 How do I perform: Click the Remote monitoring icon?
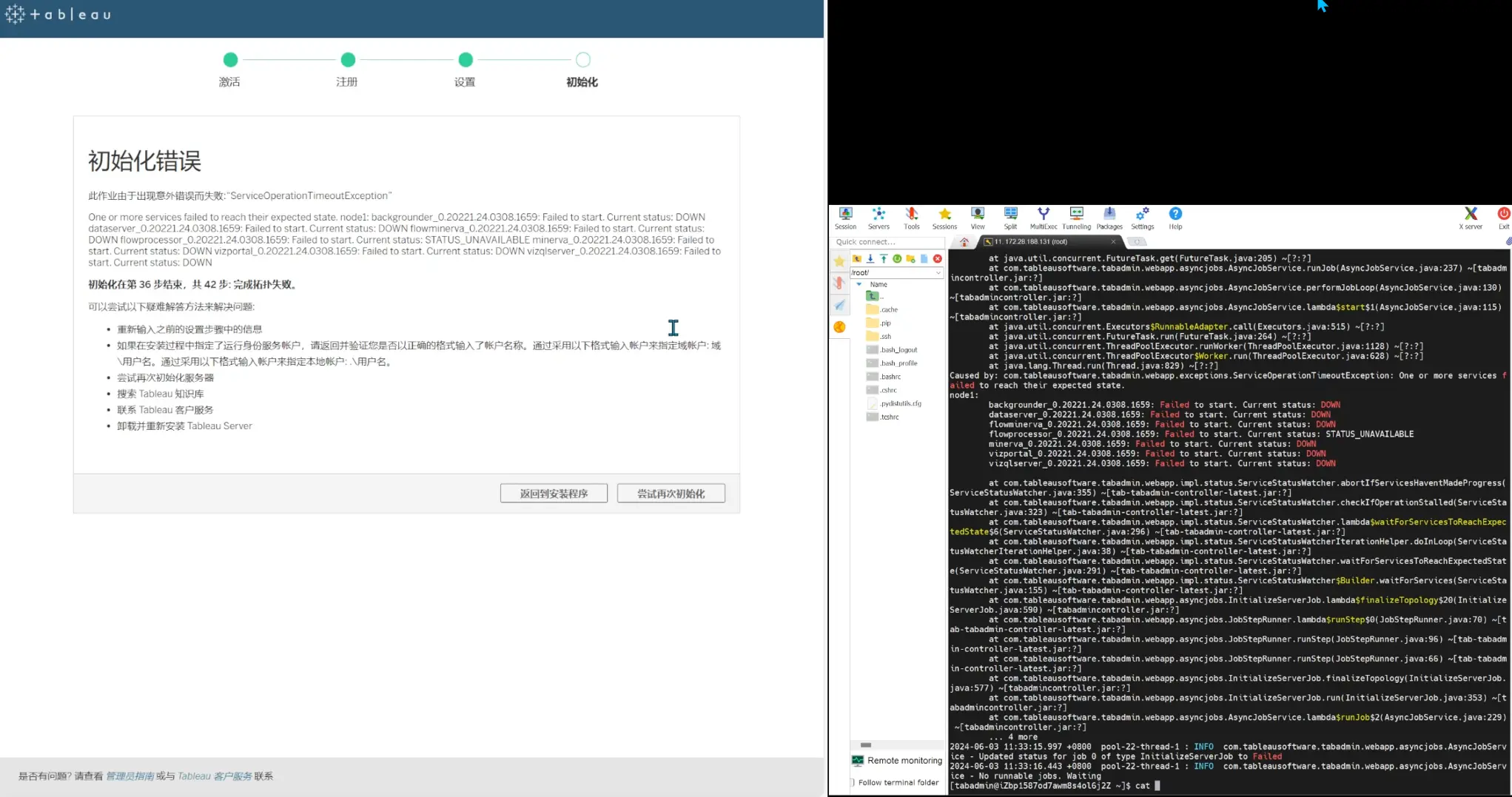[x=858, y=760]
